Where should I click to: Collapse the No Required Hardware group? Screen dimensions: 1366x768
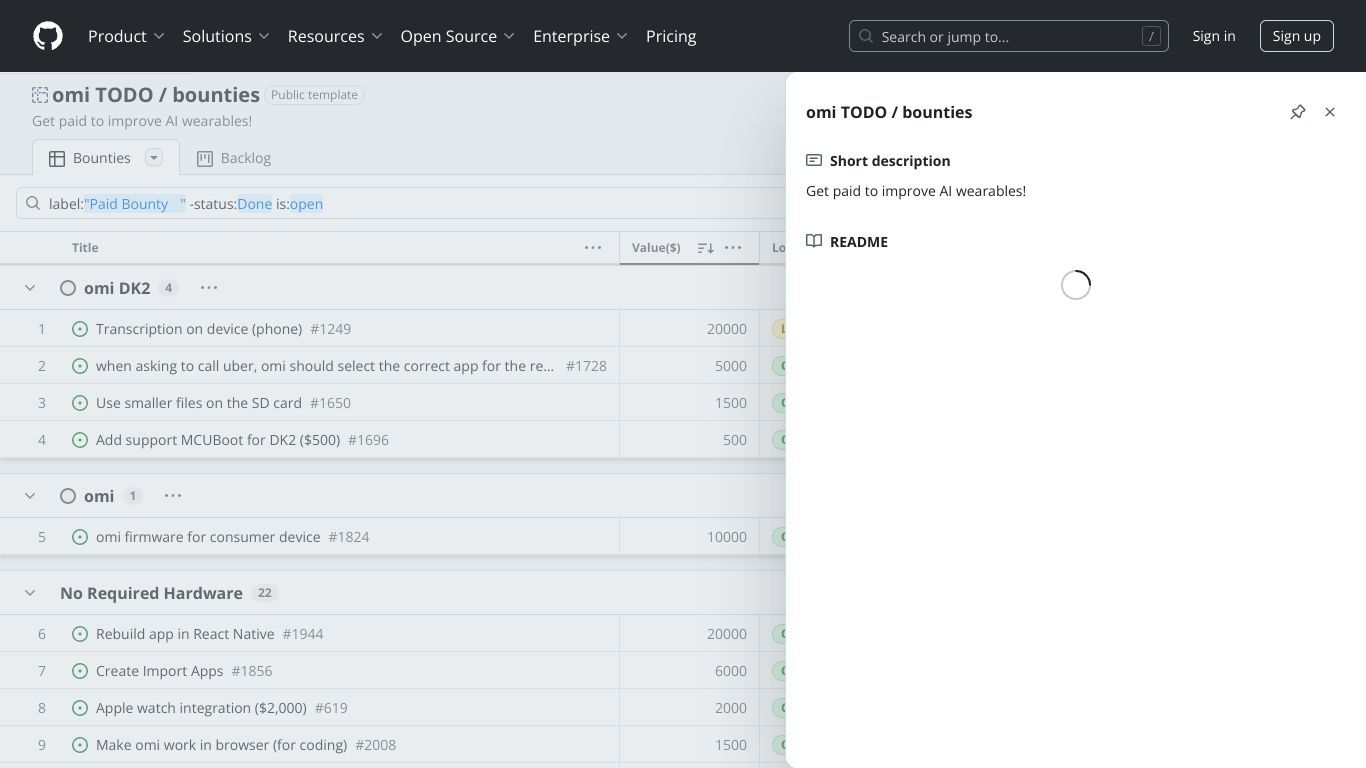point(30,593)
